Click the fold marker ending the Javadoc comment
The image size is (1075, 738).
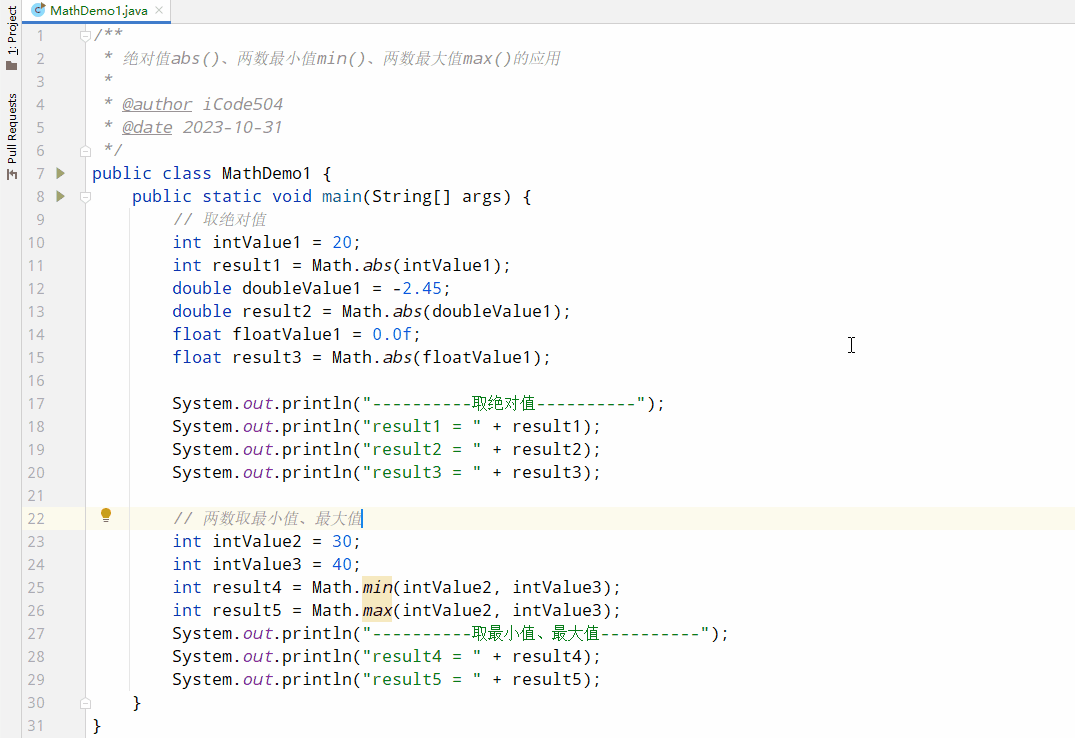[x=86, y=150]
